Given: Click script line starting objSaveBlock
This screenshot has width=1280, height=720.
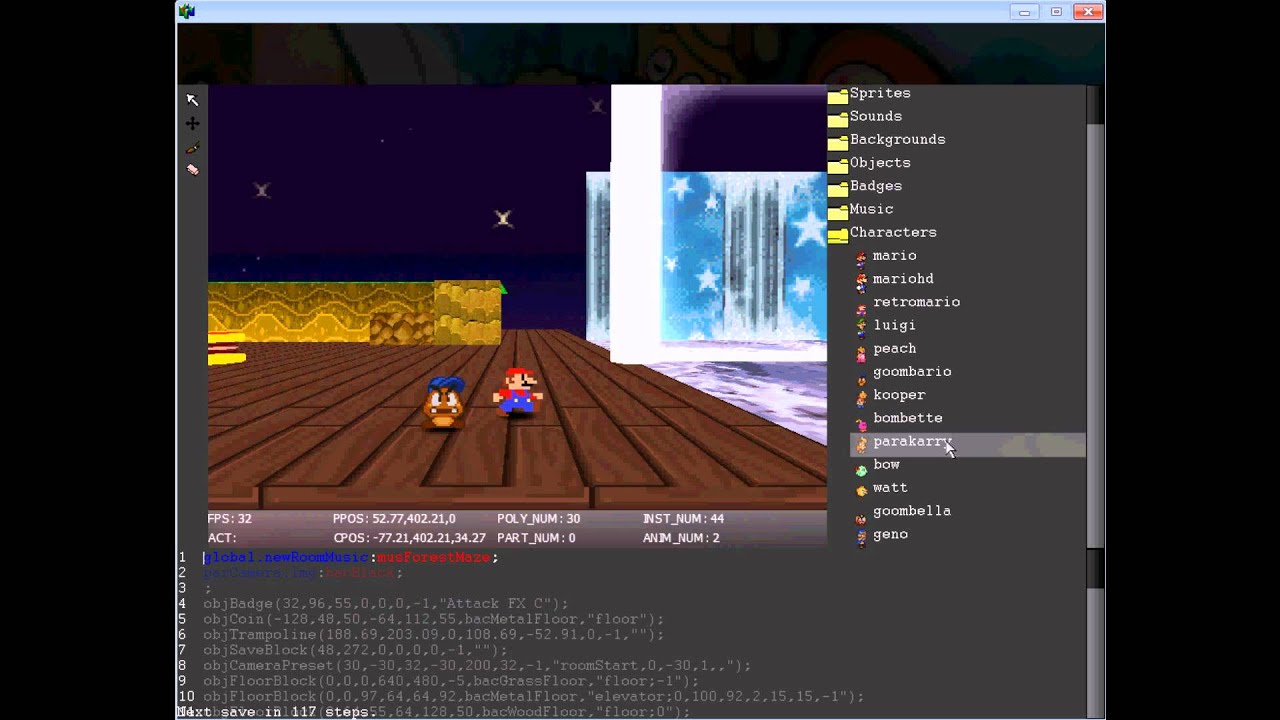Looking at the screenshot, I should click(x=355, y=650).
